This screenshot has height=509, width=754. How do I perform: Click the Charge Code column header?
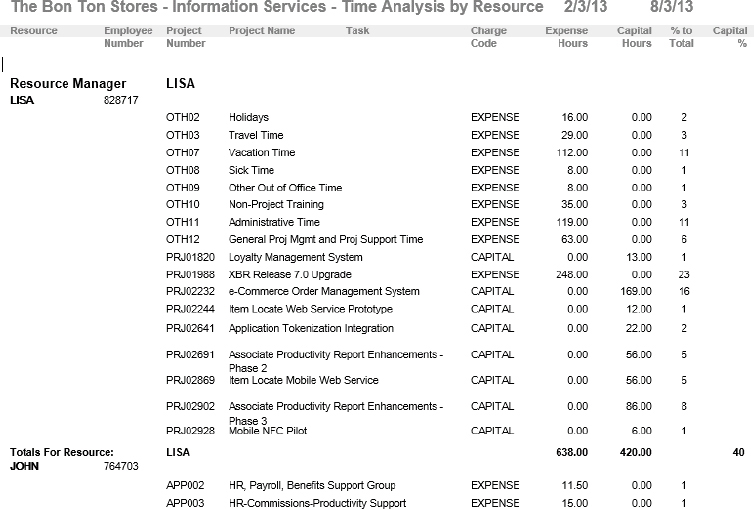(x=489, y=37)
